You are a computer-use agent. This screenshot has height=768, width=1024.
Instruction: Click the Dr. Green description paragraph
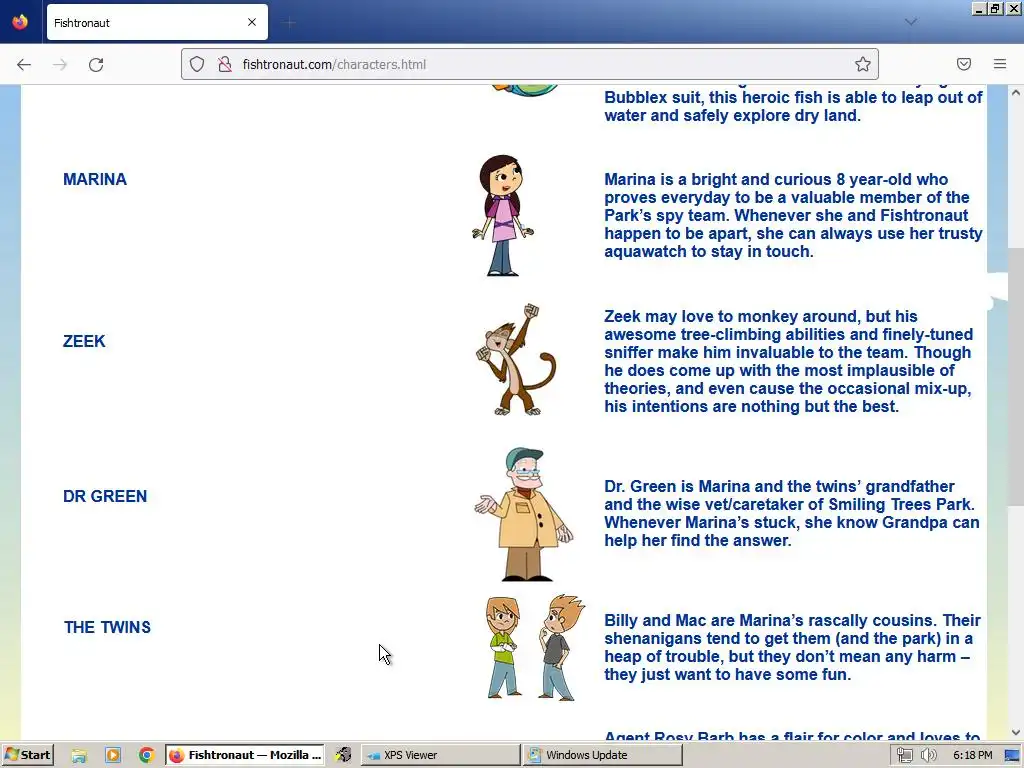click(x=792, y=513)
